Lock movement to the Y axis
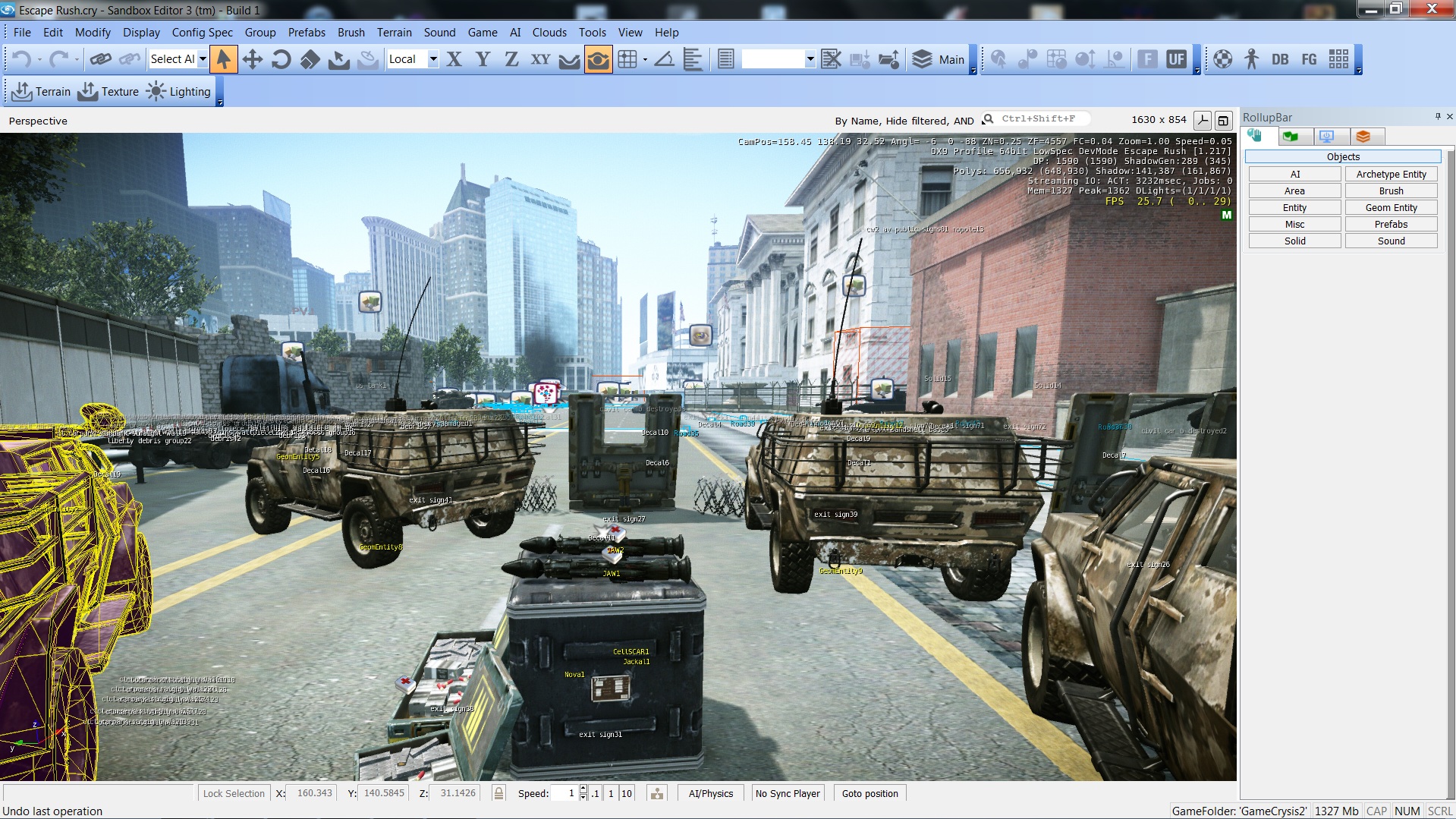This screenshot has height=819, width=1456. point(483,59)
